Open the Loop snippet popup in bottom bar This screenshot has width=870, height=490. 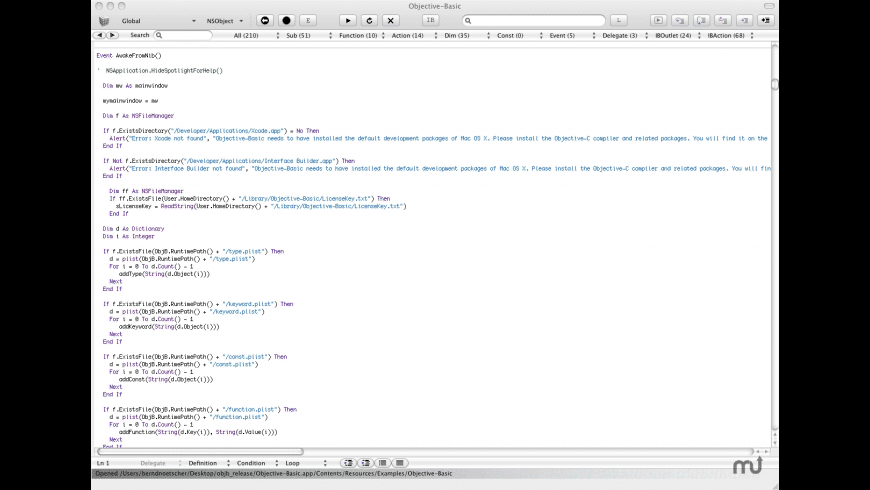pos(305,463)
